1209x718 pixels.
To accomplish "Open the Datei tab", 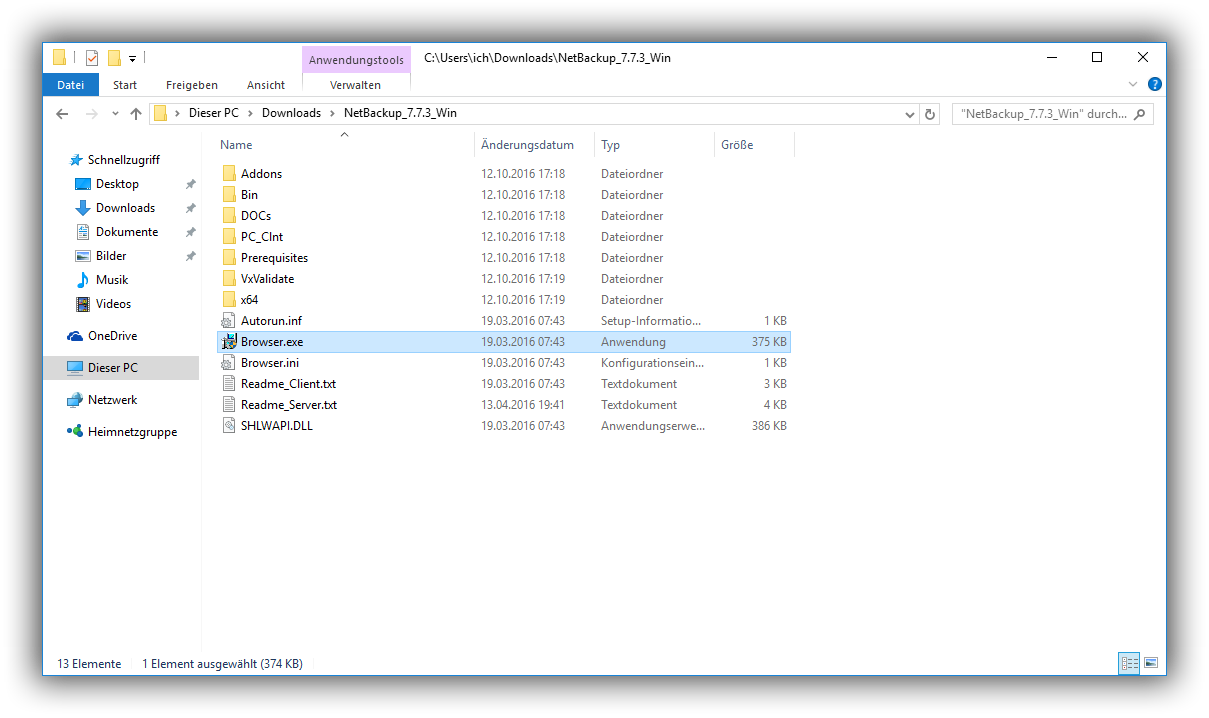I will point(71,85).
